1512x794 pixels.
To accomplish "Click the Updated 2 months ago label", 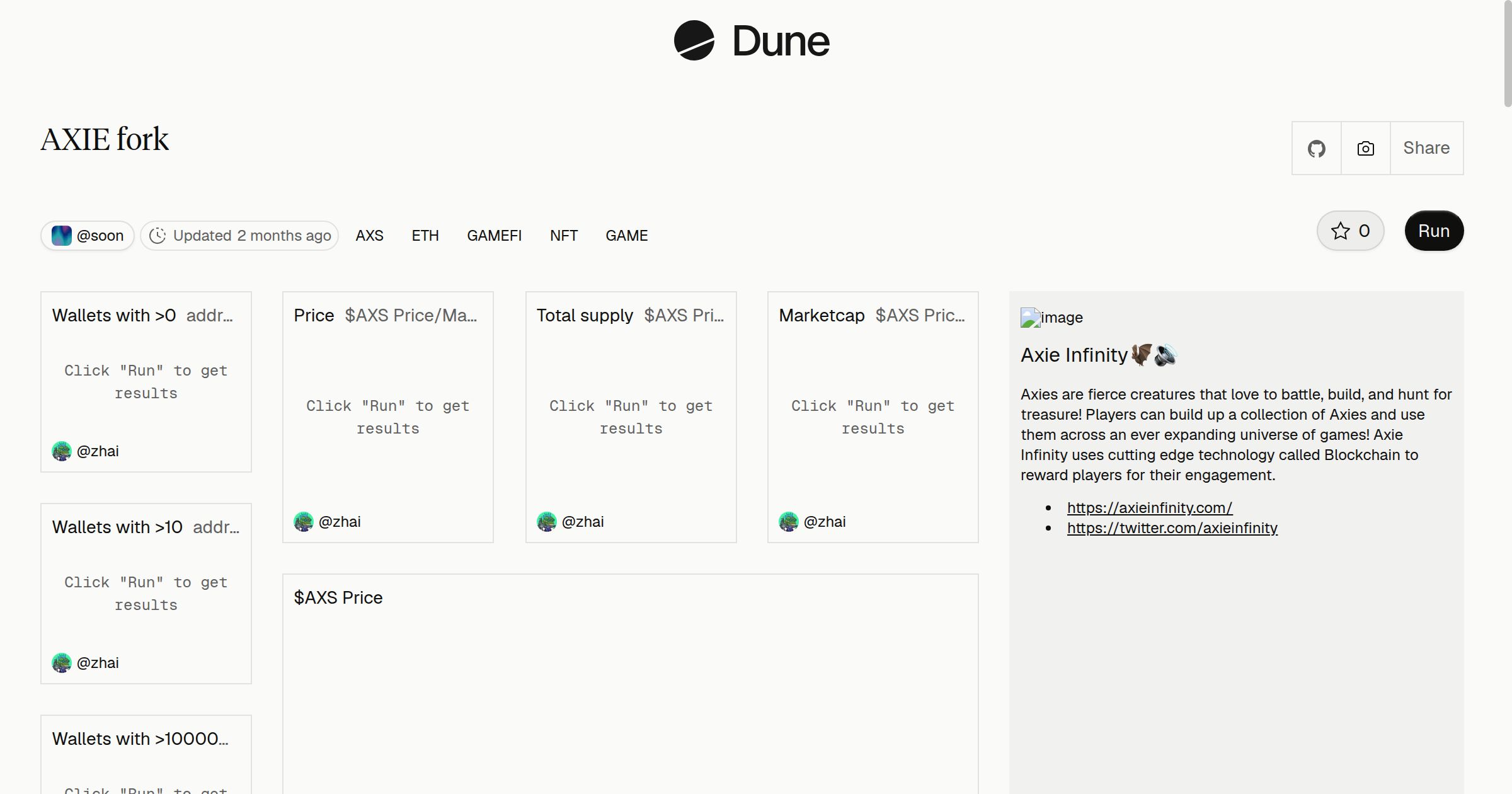I will [252, 236].
